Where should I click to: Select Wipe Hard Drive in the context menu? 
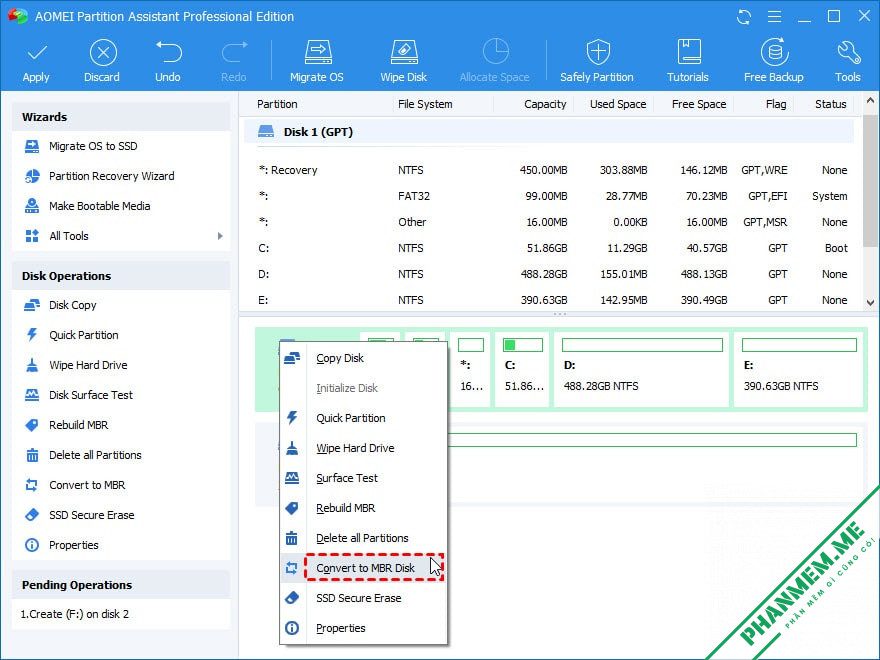363,448
